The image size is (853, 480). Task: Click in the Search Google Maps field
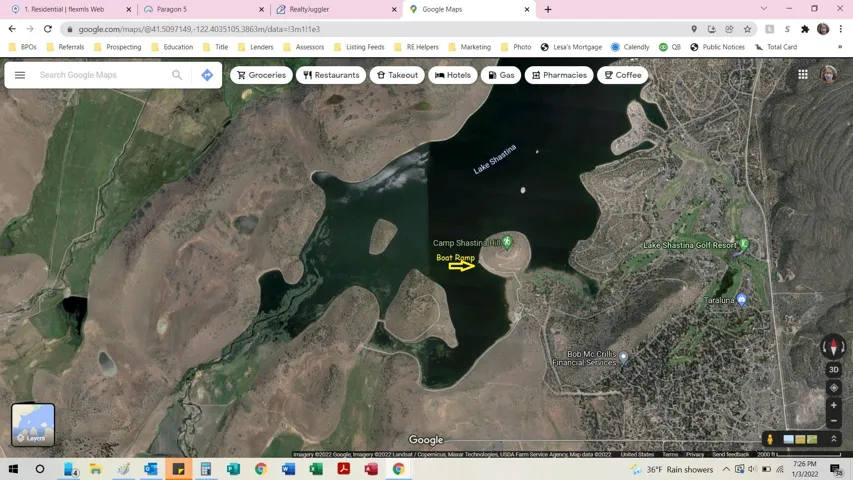pos(100,75)
